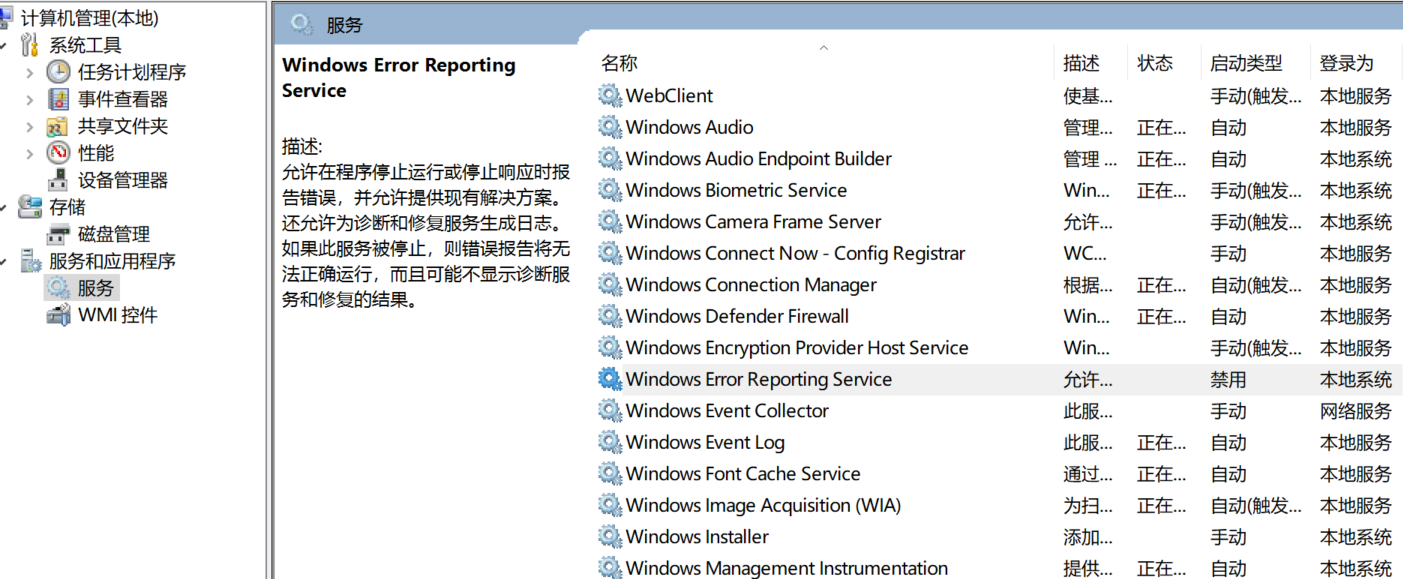Click 正在... status of Windows Defender Firewall
The height and width of the screenshot is (579, 1403).
coord(1162,316)
